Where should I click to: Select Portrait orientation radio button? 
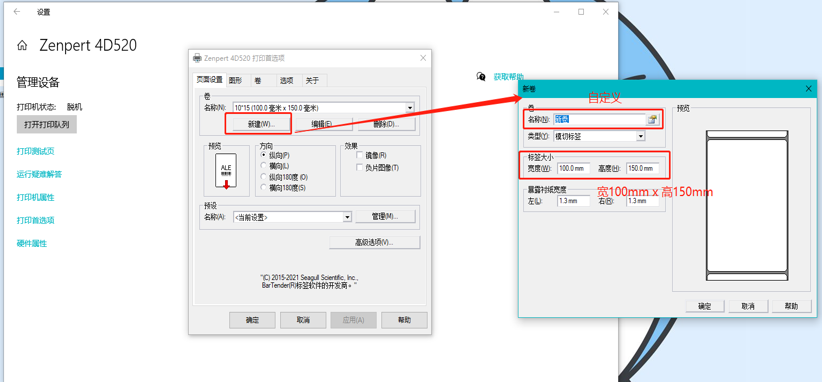point(264,156)
